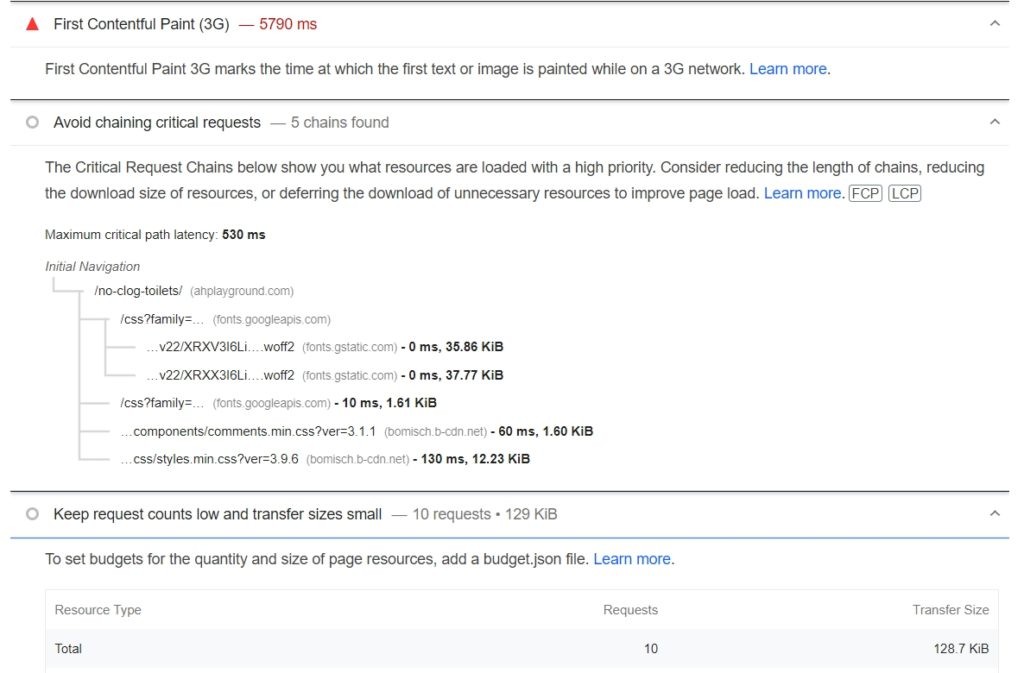Open Learn more link about budget.json file
Image resolution: width=1024 pixels, height=673 pixels.
click(631, 559)
